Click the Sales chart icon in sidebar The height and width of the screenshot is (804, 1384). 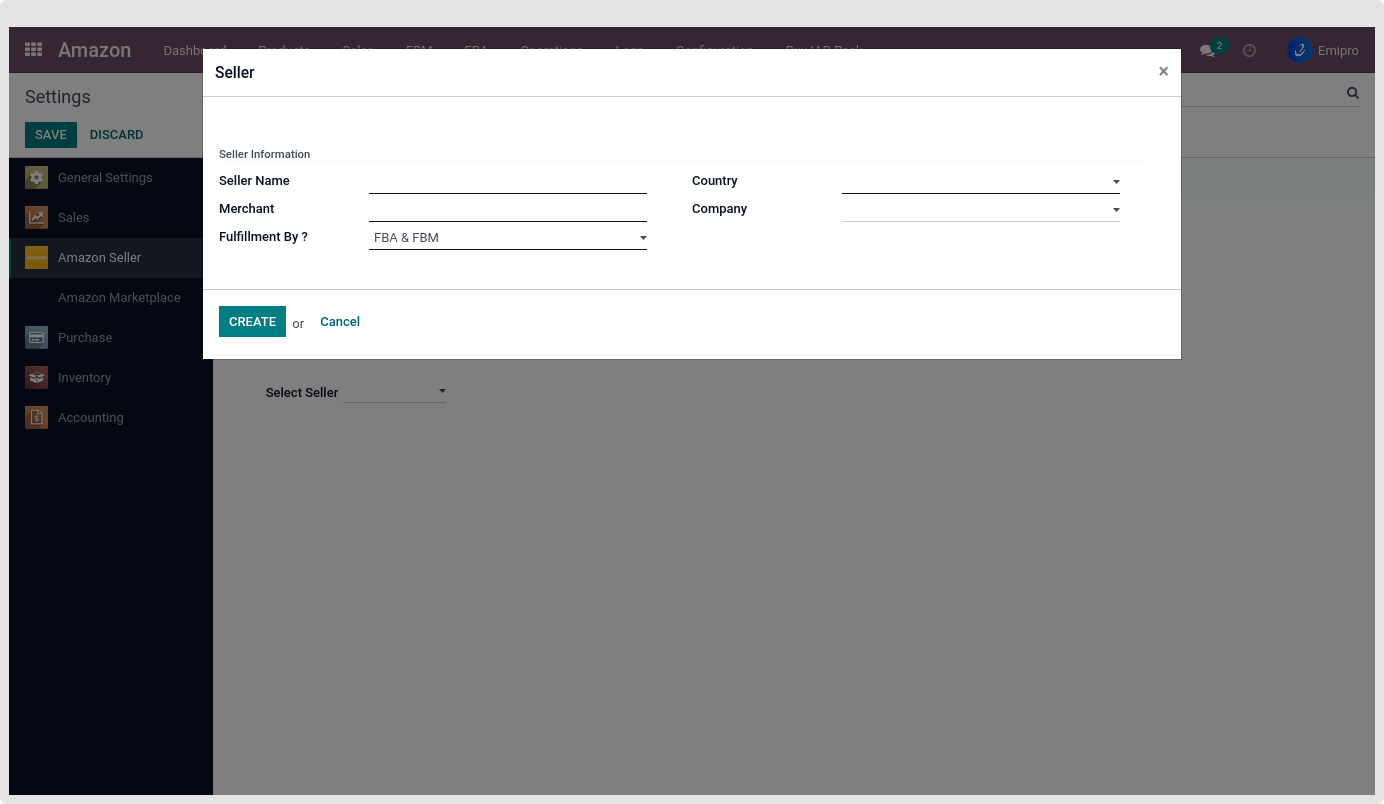(x=37, y=218)
